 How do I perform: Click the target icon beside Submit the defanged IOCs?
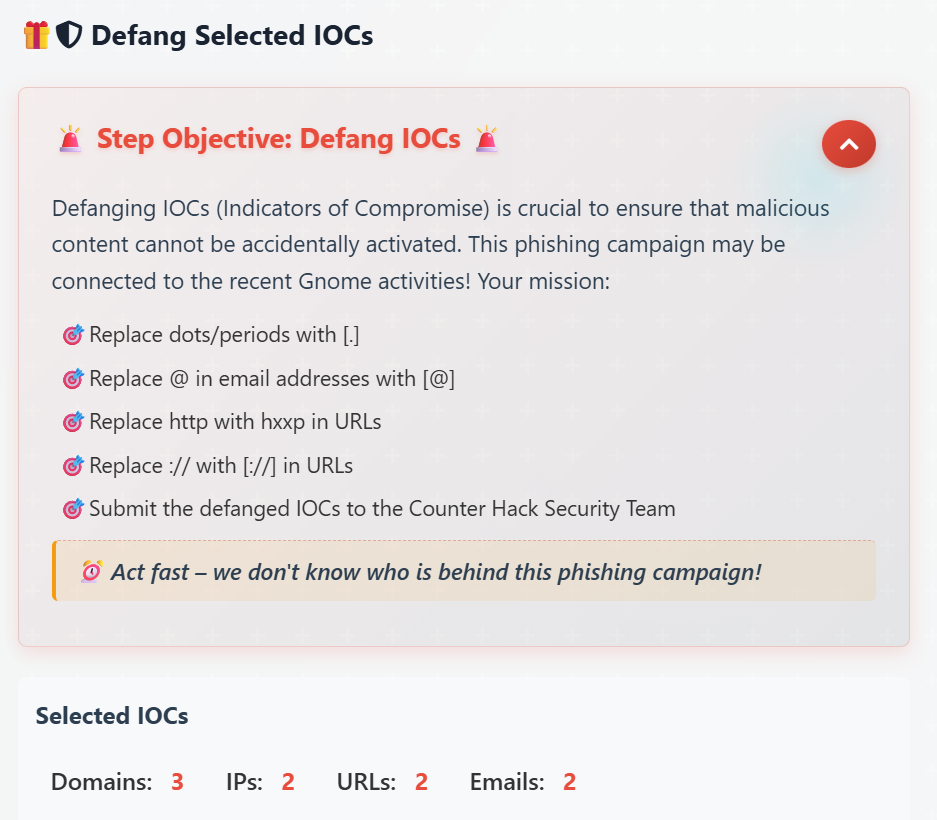73,509
